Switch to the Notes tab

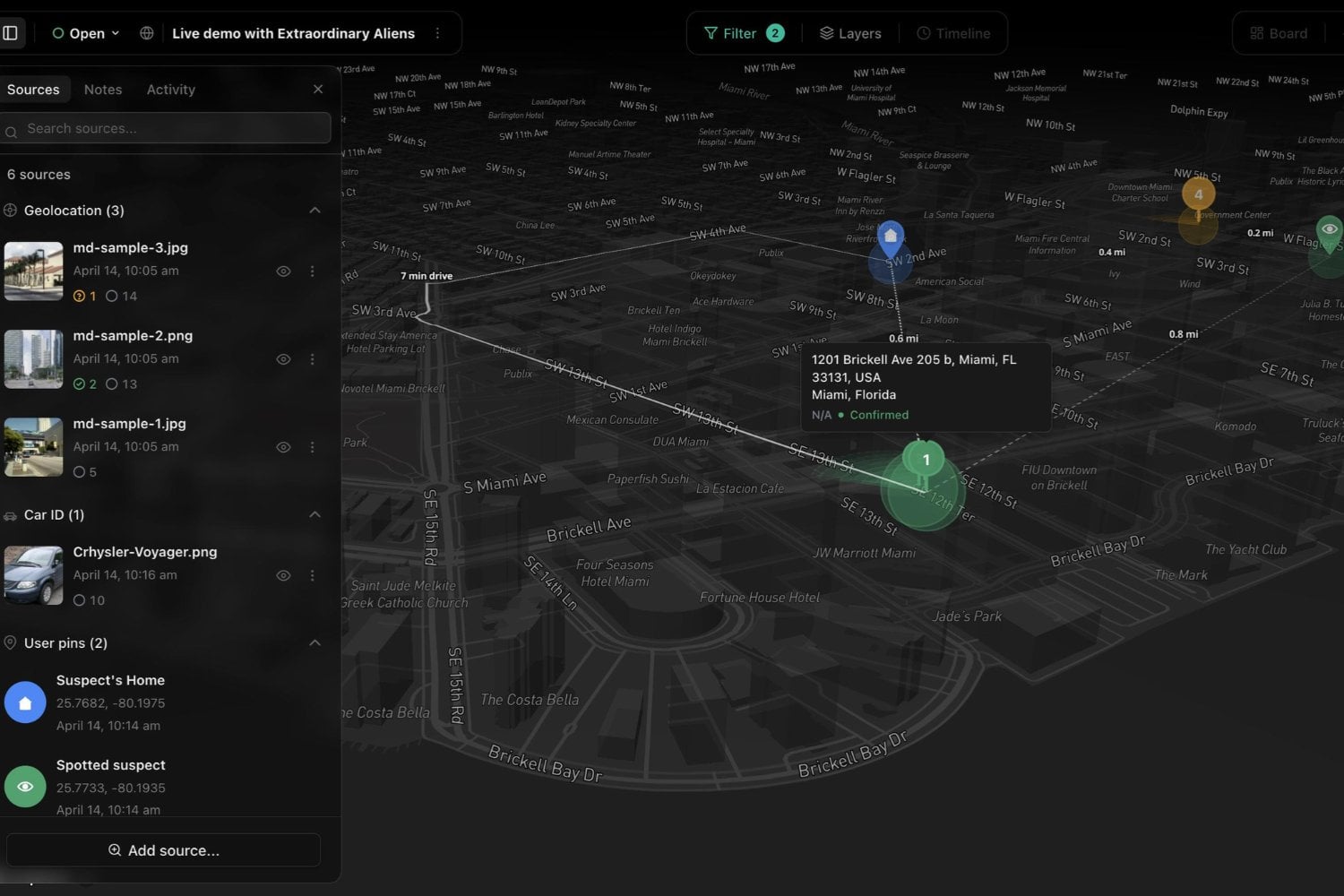point(103,90)
